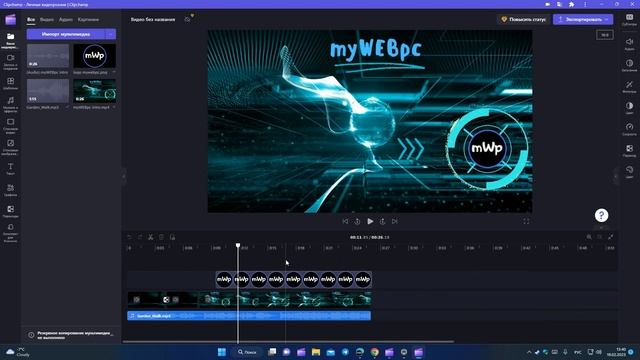
Task: Open the Text sidebar panel
Action: (x=11, y=169)
